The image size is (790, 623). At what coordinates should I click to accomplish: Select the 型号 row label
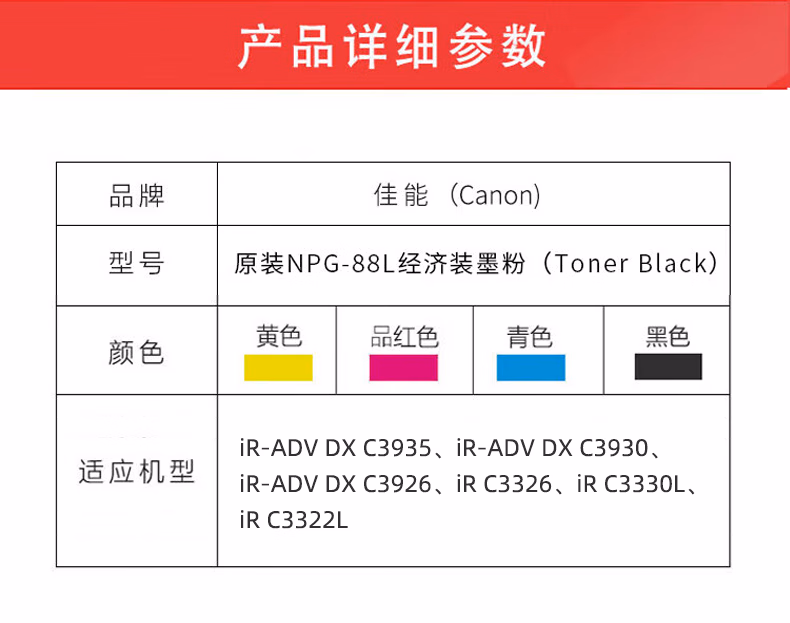point(136,264)
